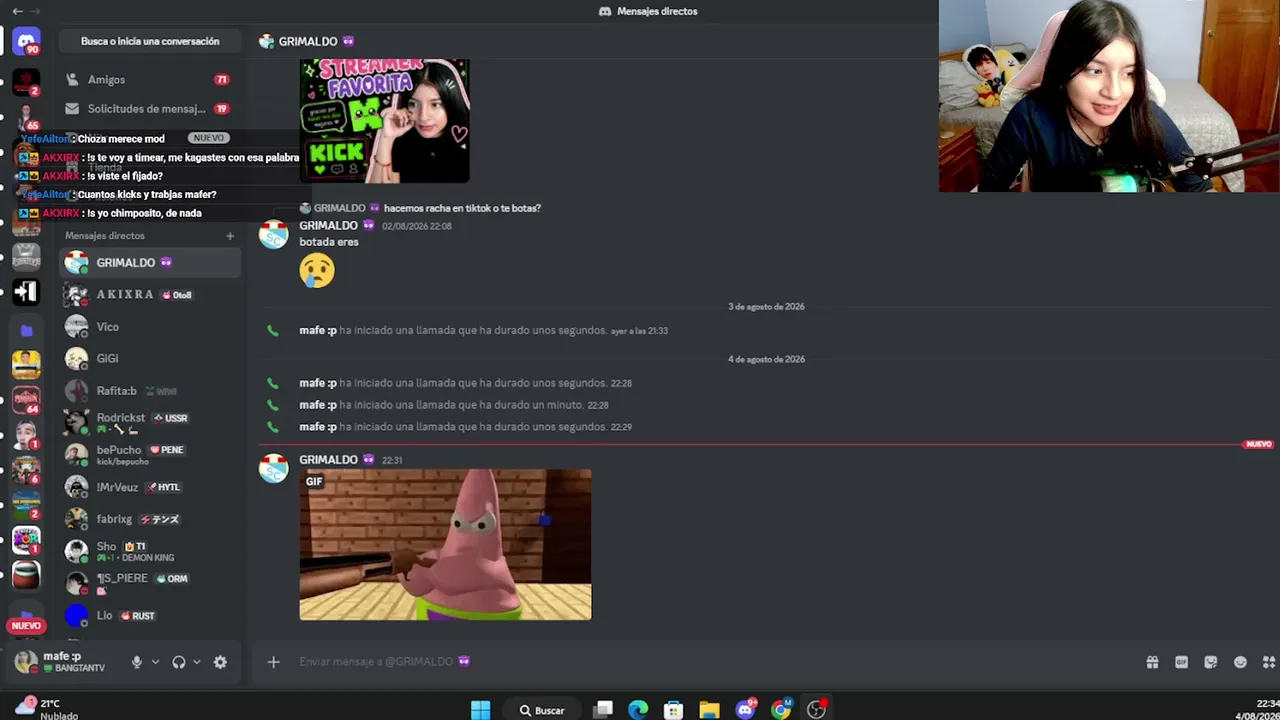The image size is (1280, 720).
Task: Open the Lio conversation
Action: point(149,616)
